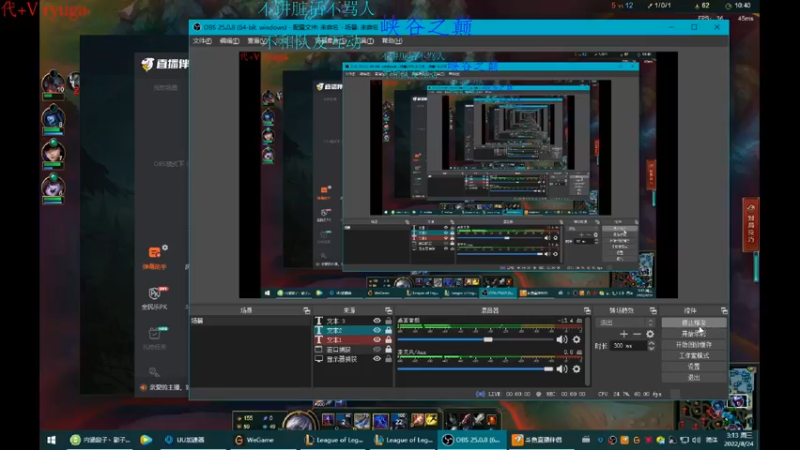This screenshot has width=800, height=450.
Task: Click 停止推流 button
Action: (693, 323)
